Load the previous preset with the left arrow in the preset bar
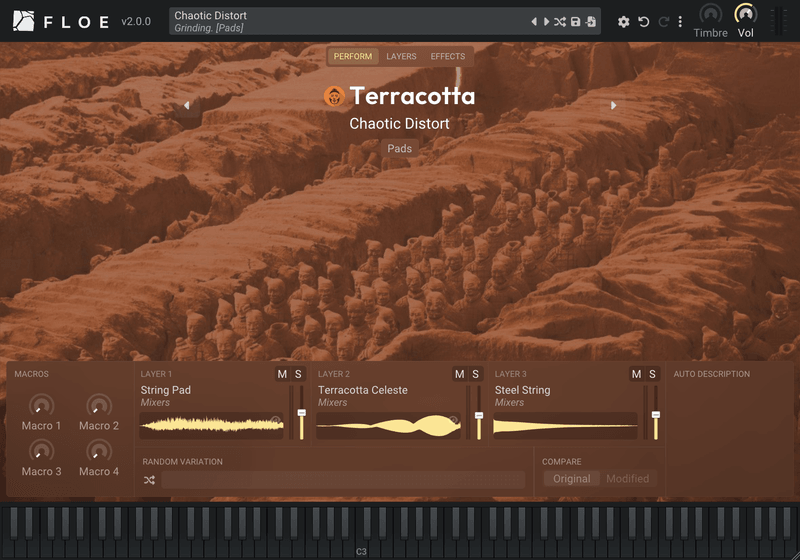The image size is (800, 560). 534,21
